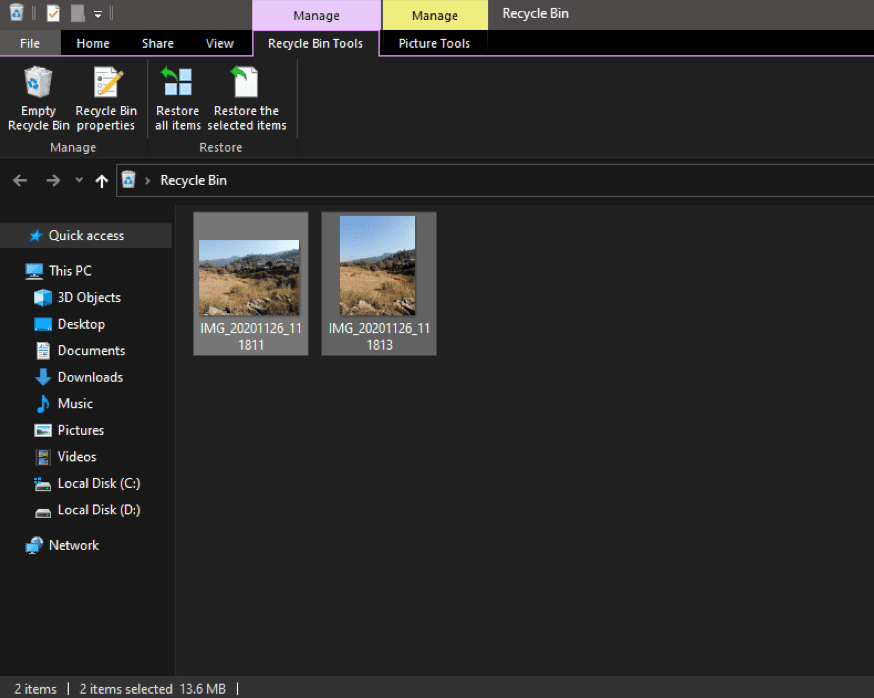This screenshot has height=698, width=874.
Task: Select IMG_20201126_111811 thumbnail
Action: 249,282
